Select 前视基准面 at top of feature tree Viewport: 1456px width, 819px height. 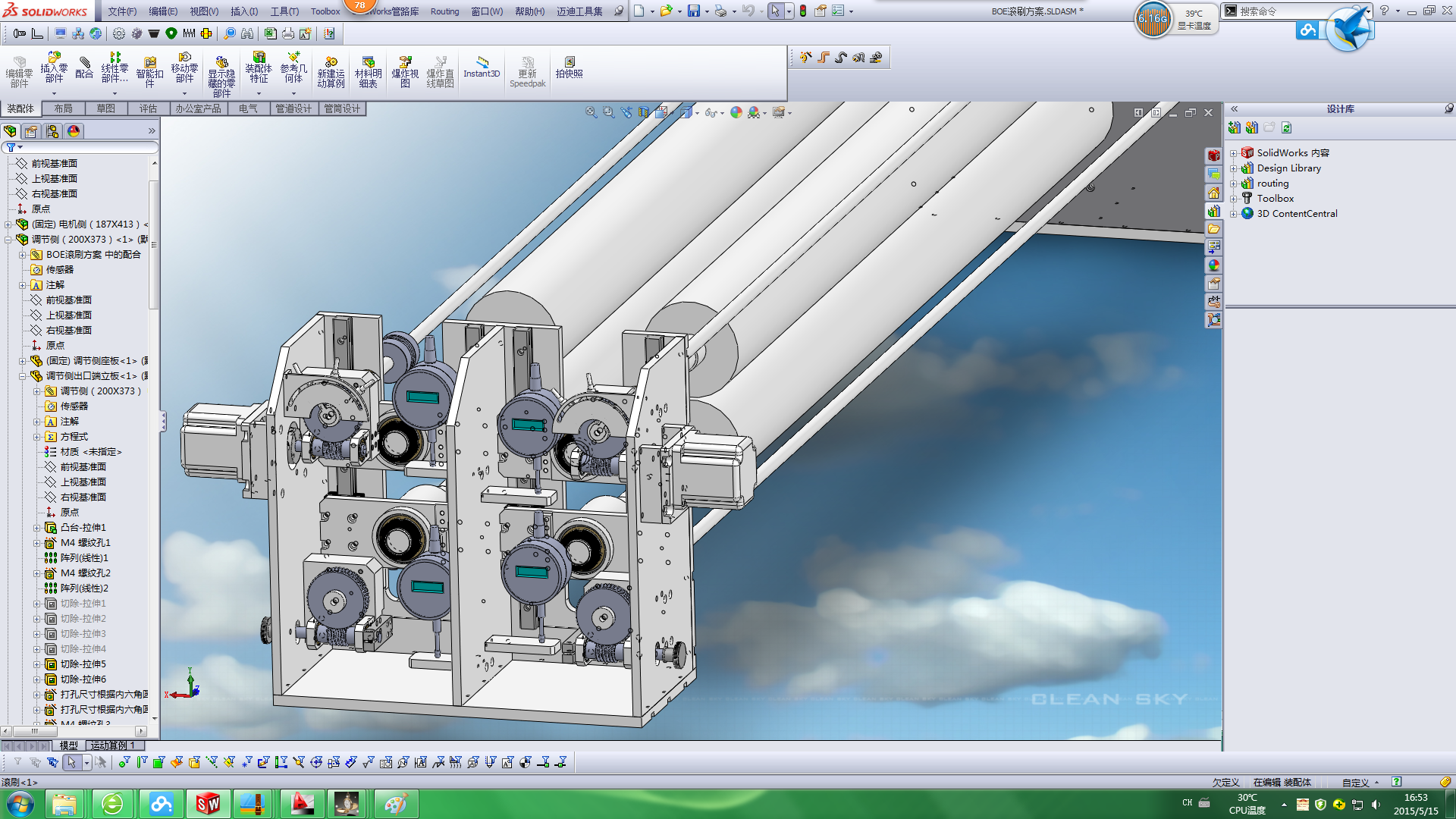click(x=54, y=164)
